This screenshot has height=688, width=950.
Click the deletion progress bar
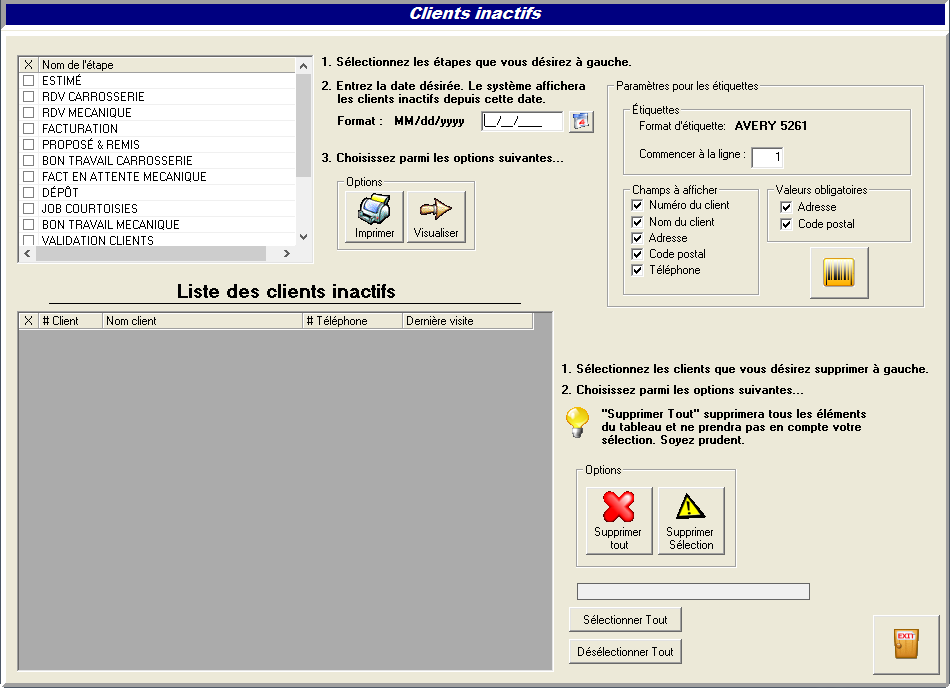tap(693, 592)
